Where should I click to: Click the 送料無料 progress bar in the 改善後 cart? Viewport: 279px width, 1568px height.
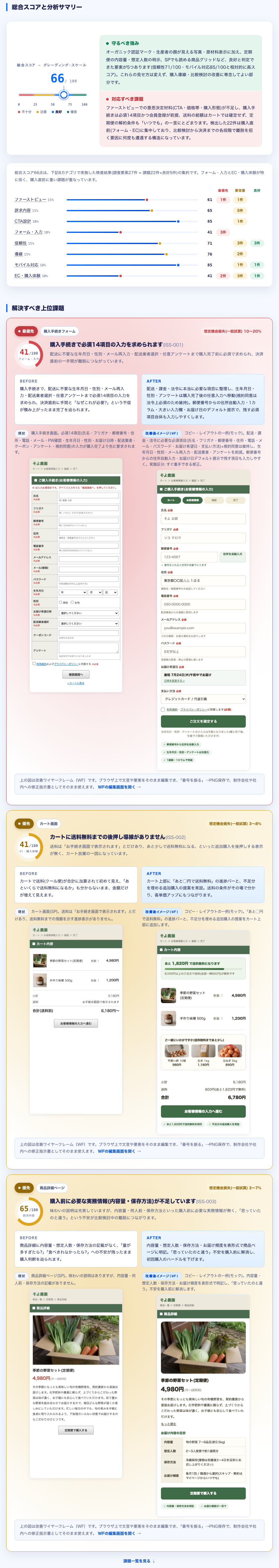click(203, 968)
